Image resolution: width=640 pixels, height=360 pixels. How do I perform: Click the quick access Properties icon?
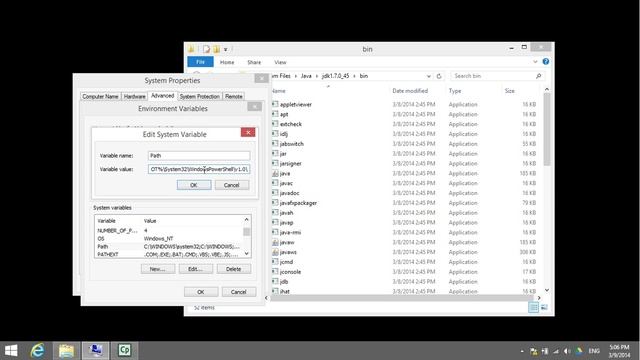[206, 49]
